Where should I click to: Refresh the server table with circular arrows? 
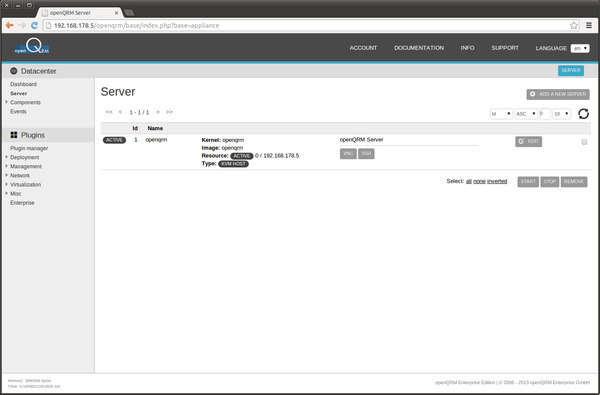click(x=583, y=114)
